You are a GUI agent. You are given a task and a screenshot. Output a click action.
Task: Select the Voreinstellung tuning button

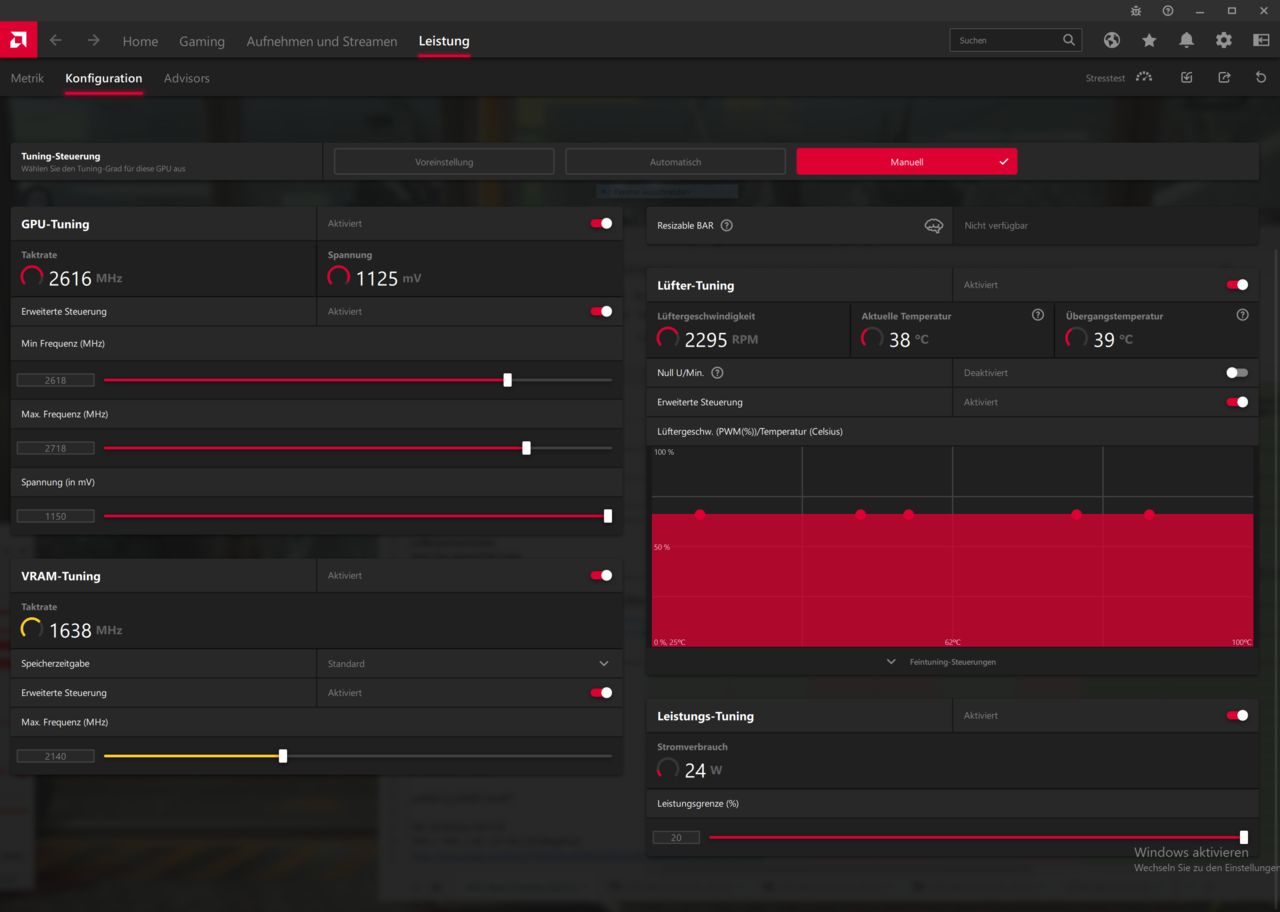(x=444, y=162)
